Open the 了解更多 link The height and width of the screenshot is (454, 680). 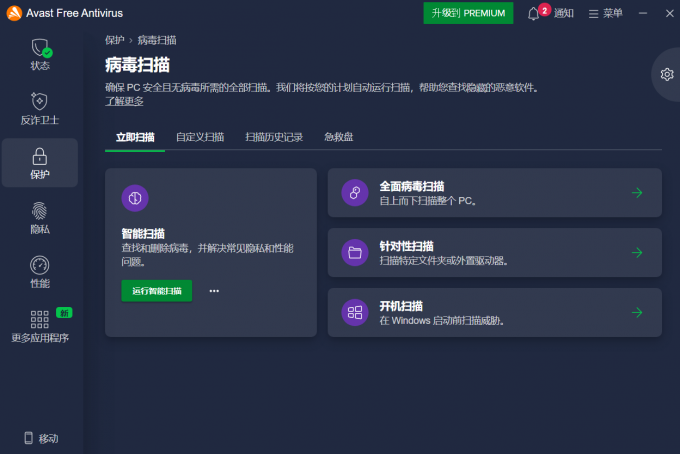click(x=124, y=101)
